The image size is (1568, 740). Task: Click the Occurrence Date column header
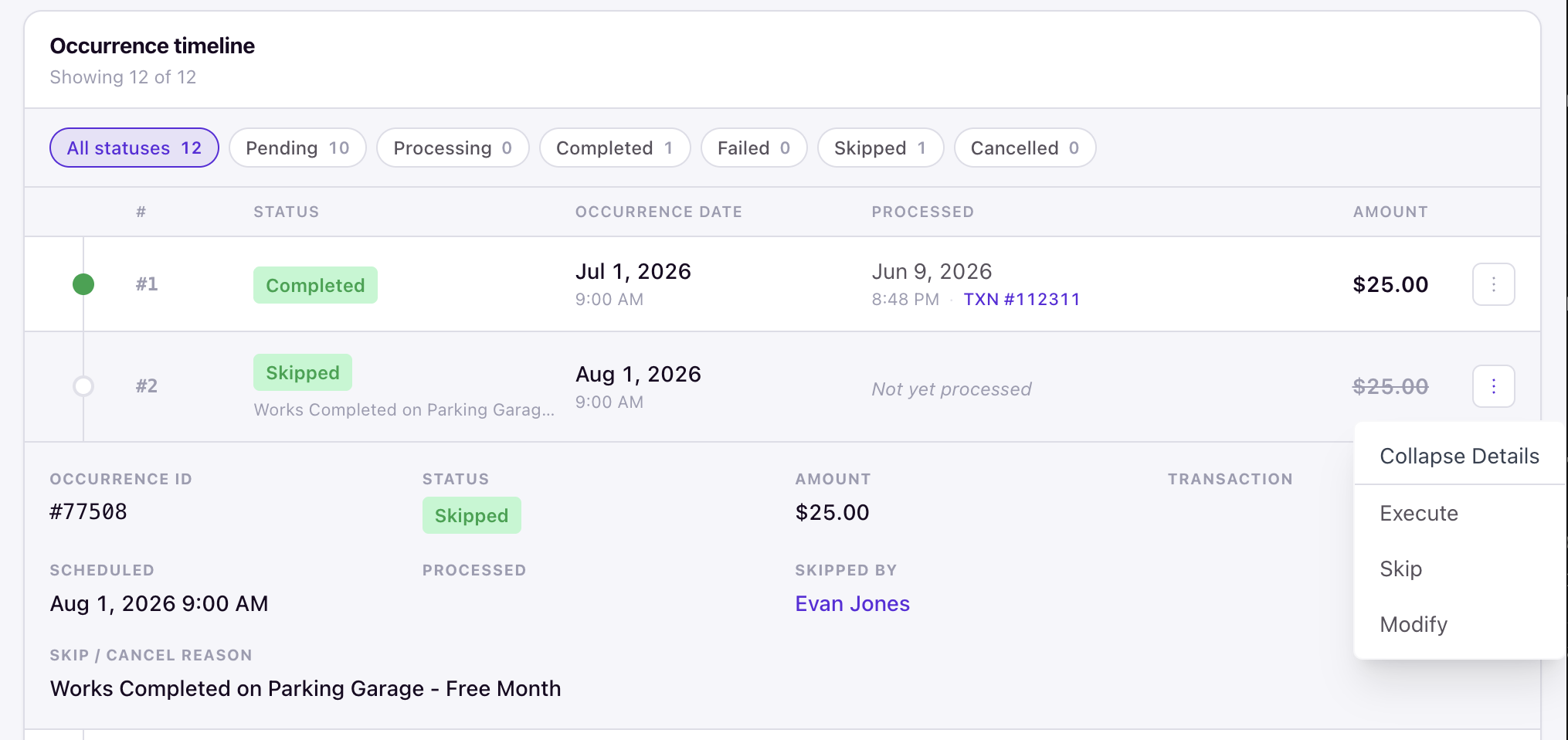(x=659, y=212)
